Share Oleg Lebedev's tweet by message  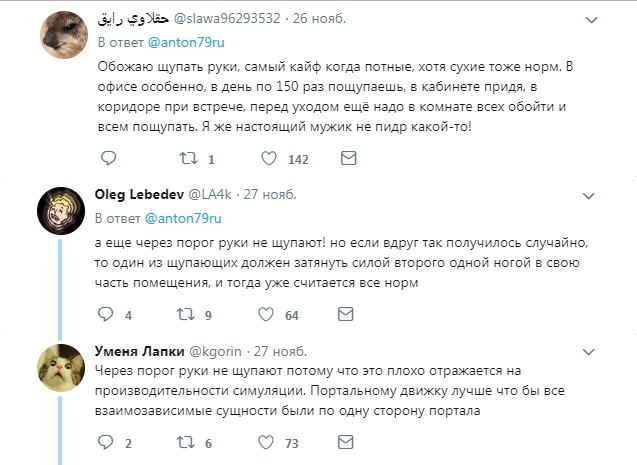tap(348, 315)
